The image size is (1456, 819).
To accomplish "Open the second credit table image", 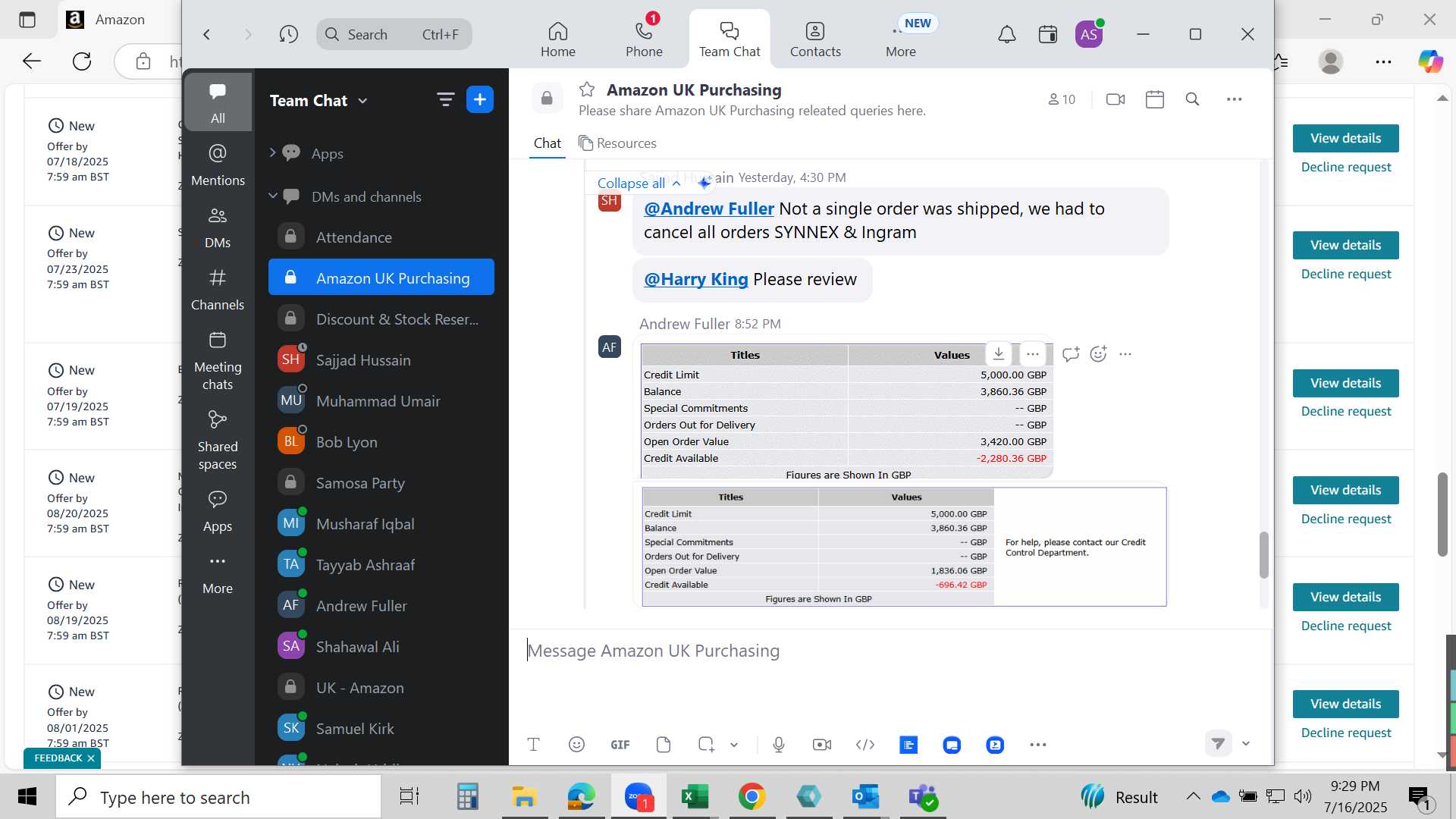I will click(904, 546).
